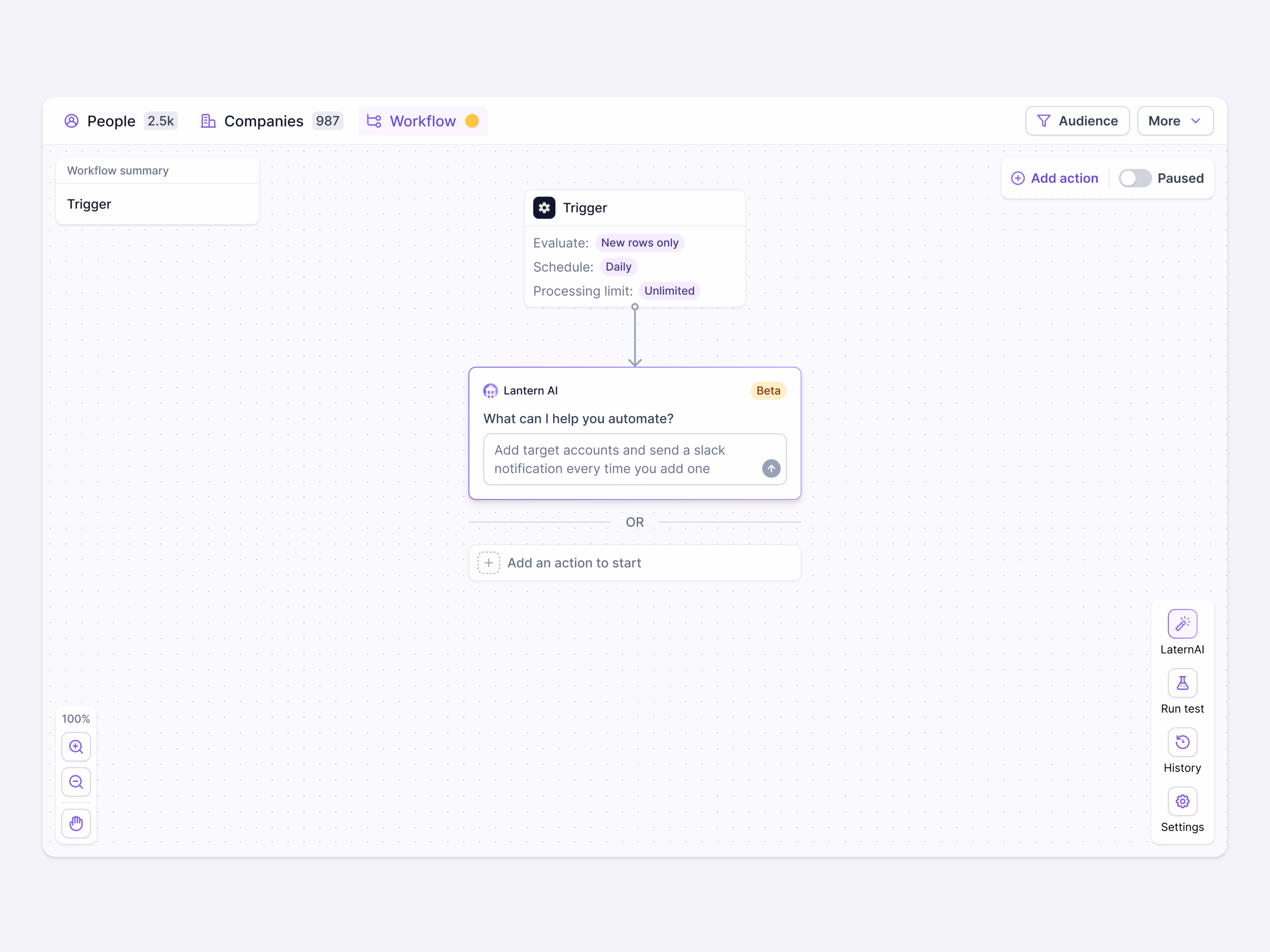This screenshot has height=952, width=1270.
Task: Click the dashed plus icon
Action: pyautogui.click(x=489, y=563)
